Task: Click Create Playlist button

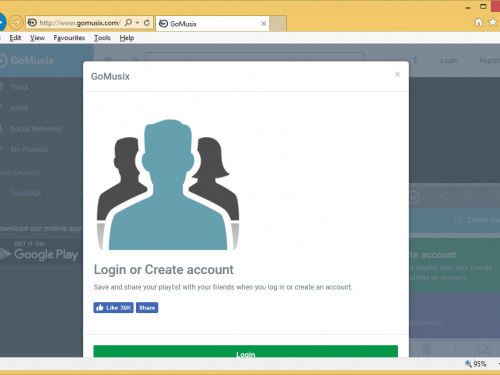Action: [477, 220]
